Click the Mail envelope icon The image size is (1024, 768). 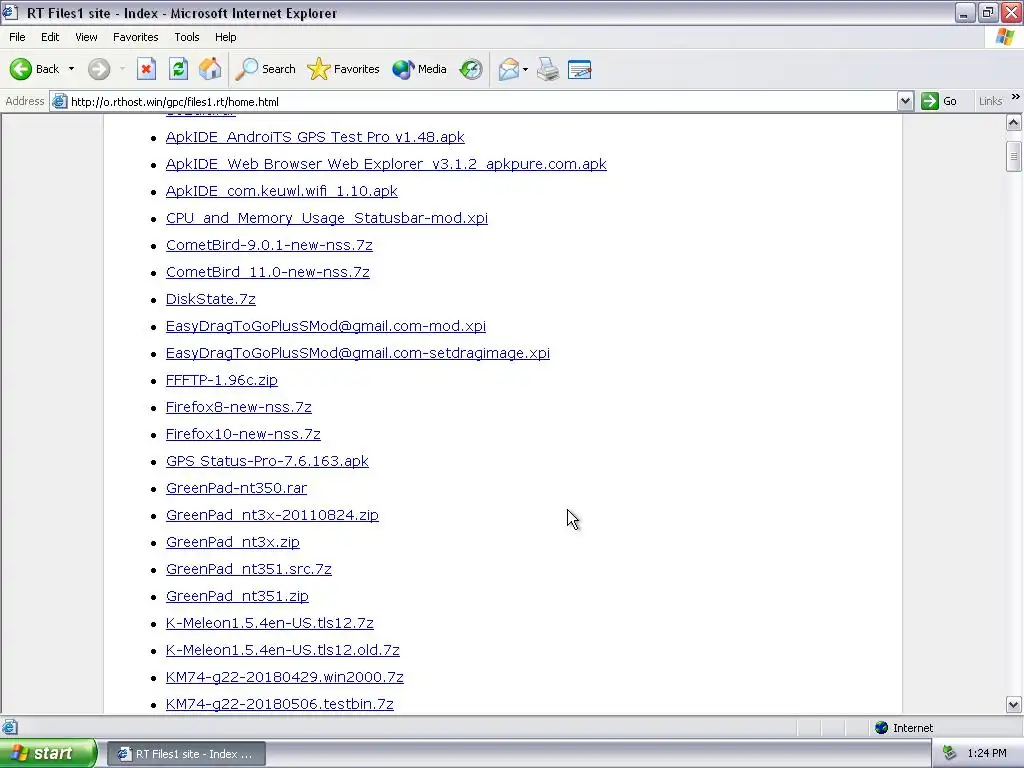point(509,69)
